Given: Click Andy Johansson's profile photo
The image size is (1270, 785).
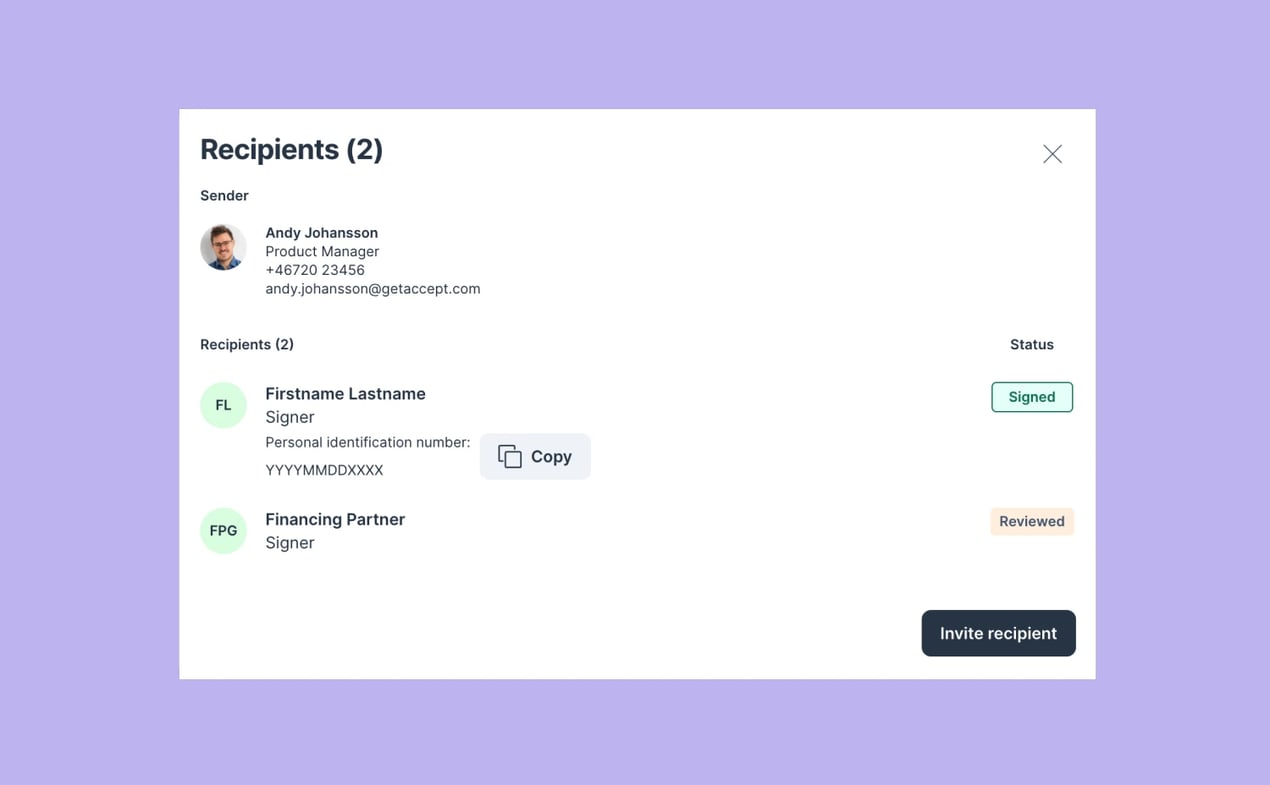Looking at the screenshot, I should coord(223,247).
